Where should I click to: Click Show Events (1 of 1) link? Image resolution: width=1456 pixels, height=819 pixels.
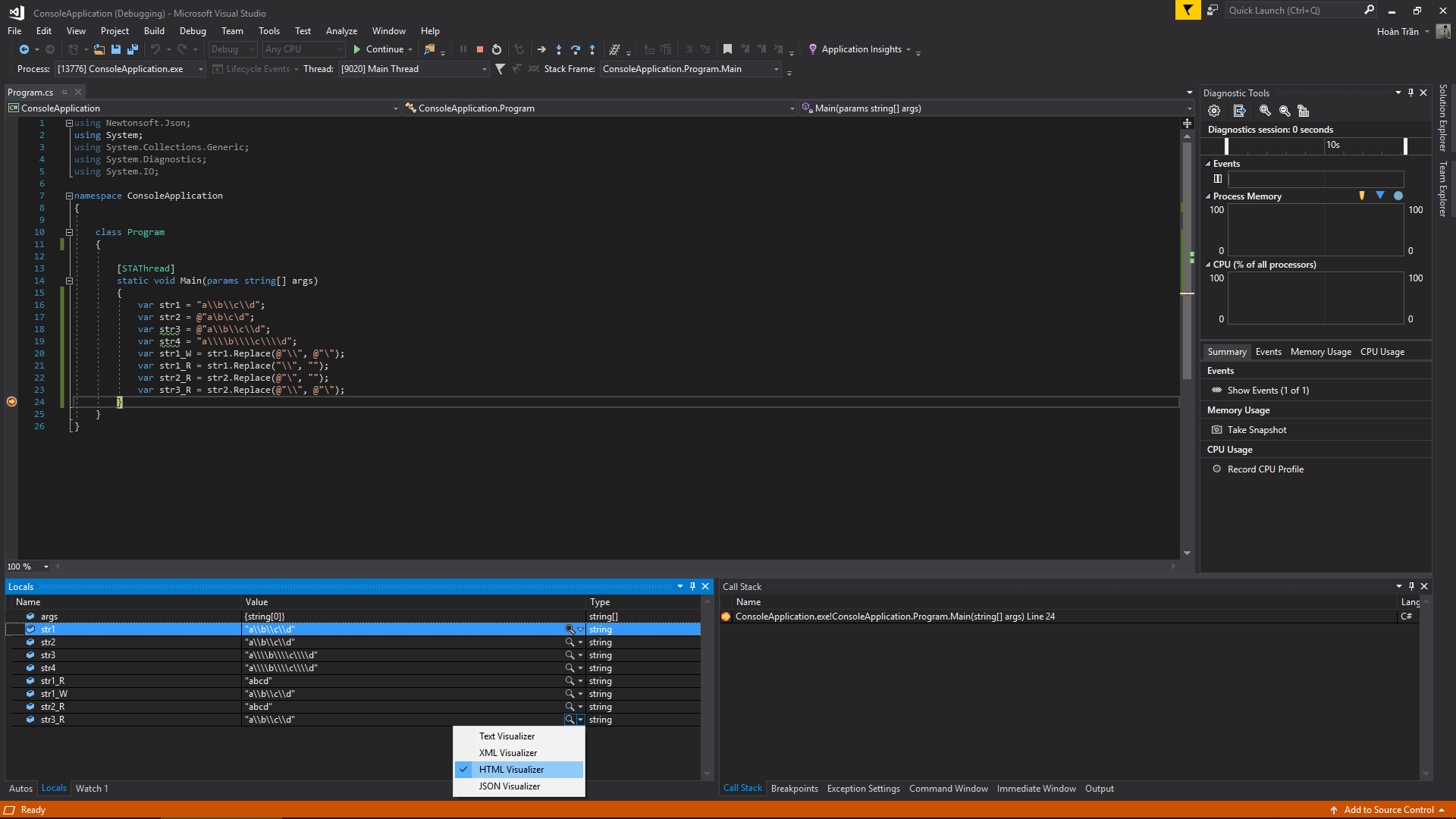pos(1268,391)
